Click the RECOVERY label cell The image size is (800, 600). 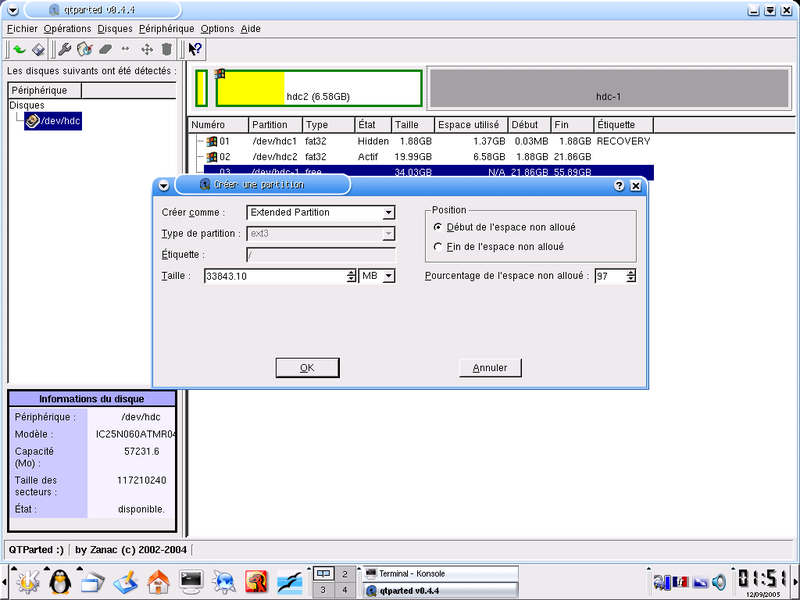pos(623,141)
